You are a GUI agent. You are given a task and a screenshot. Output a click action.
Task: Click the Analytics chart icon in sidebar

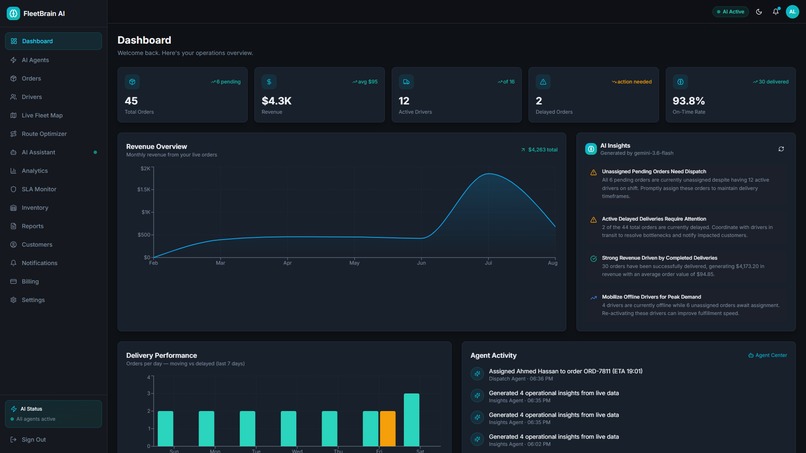(x=13, y=171)
